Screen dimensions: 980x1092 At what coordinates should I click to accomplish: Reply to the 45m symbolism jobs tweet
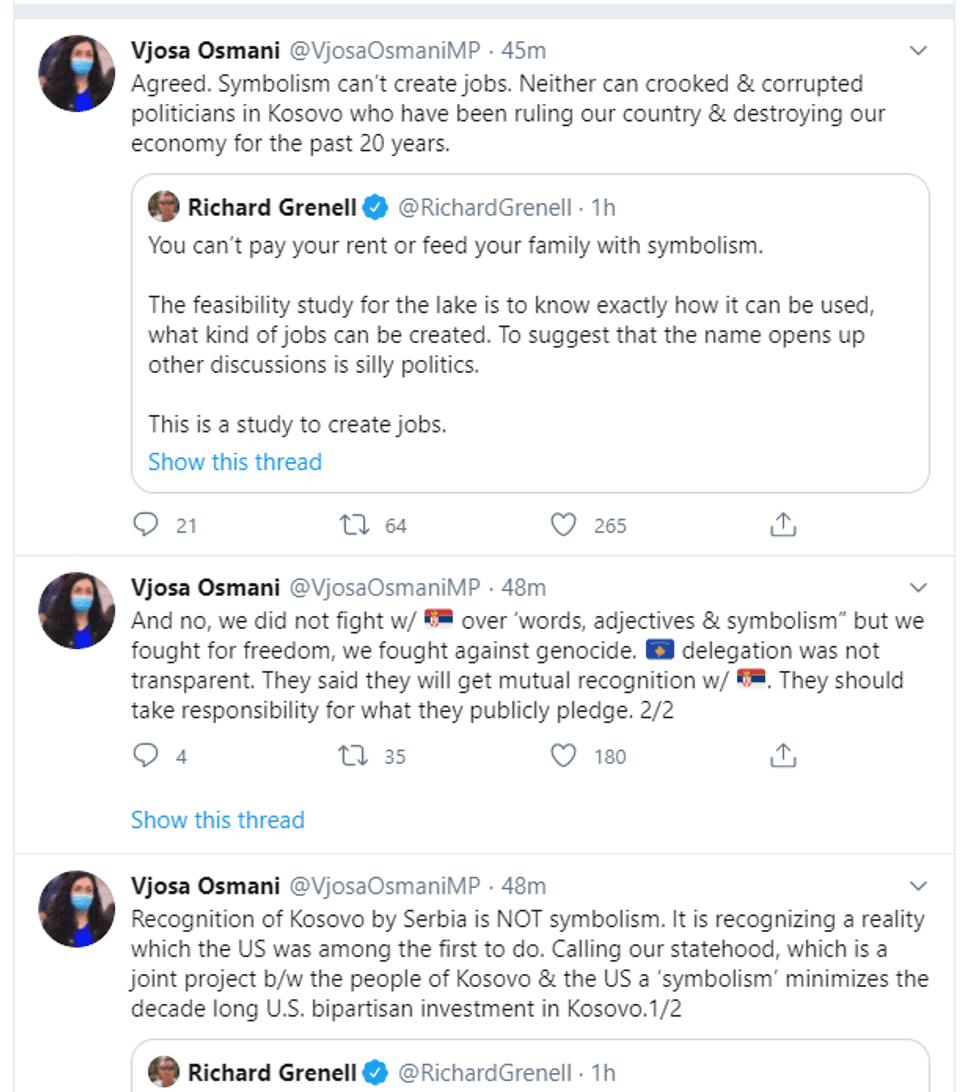(x=146, y=525)
